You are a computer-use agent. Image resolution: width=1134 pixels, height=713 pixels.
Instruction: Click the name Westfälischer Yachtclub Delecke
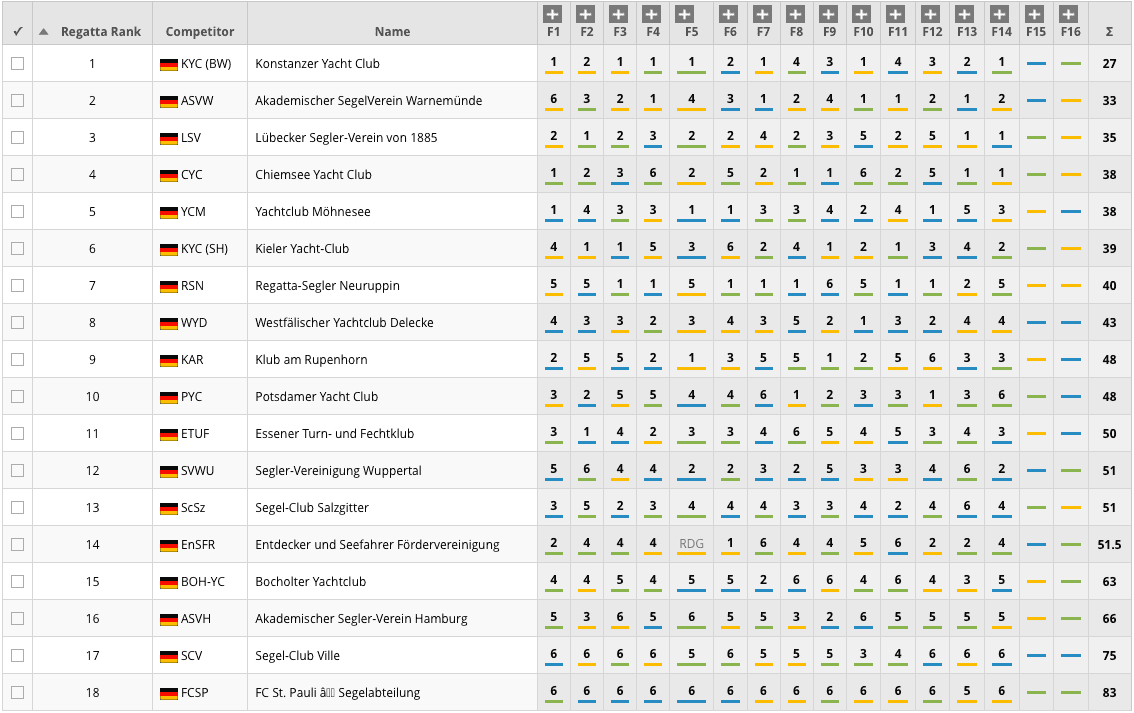pos(344,323)
